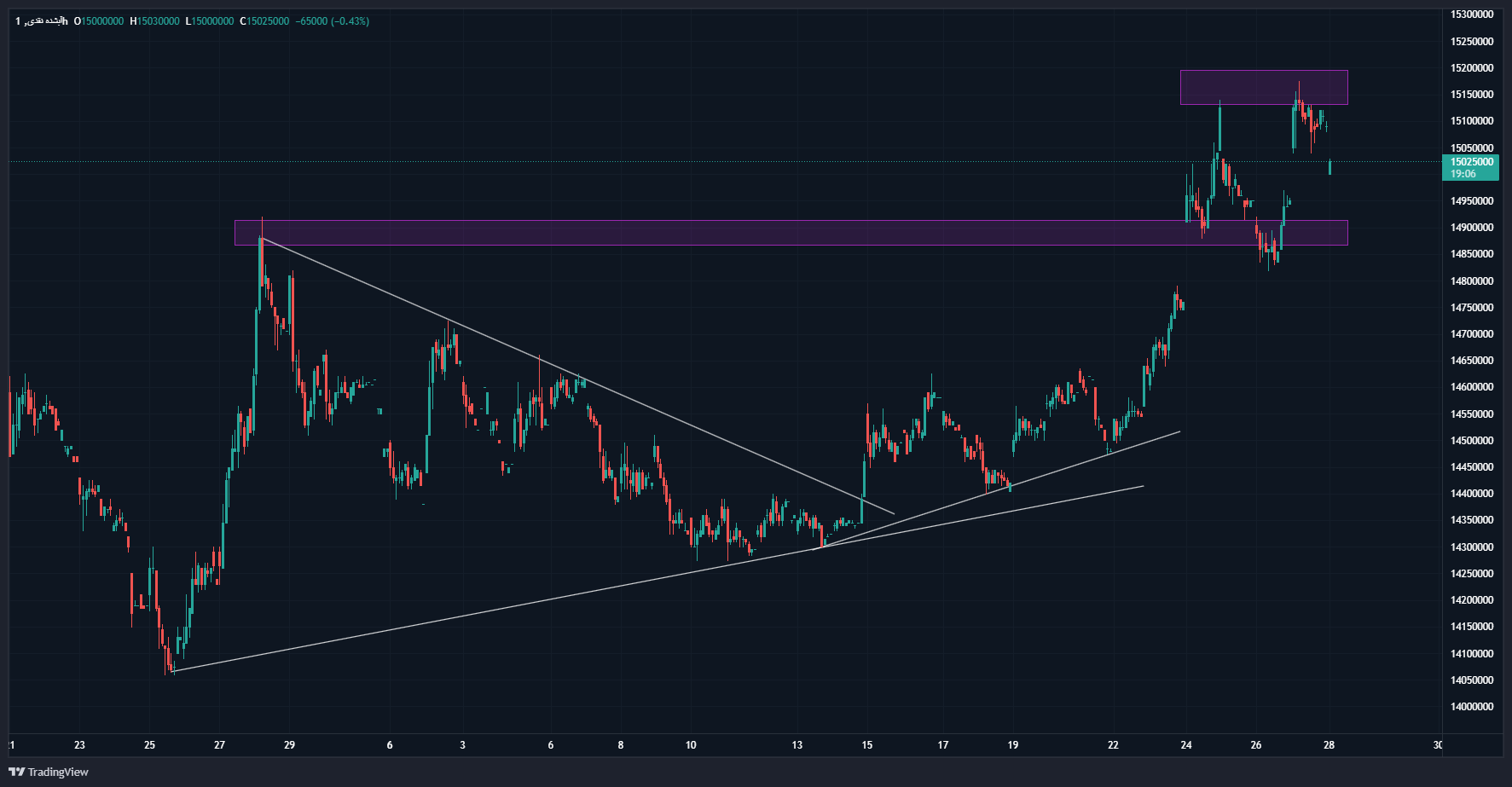This screenshot has height=787, width=1512.
Task: Click the Open value 15000000 in legend
Action: coord(101,21)
